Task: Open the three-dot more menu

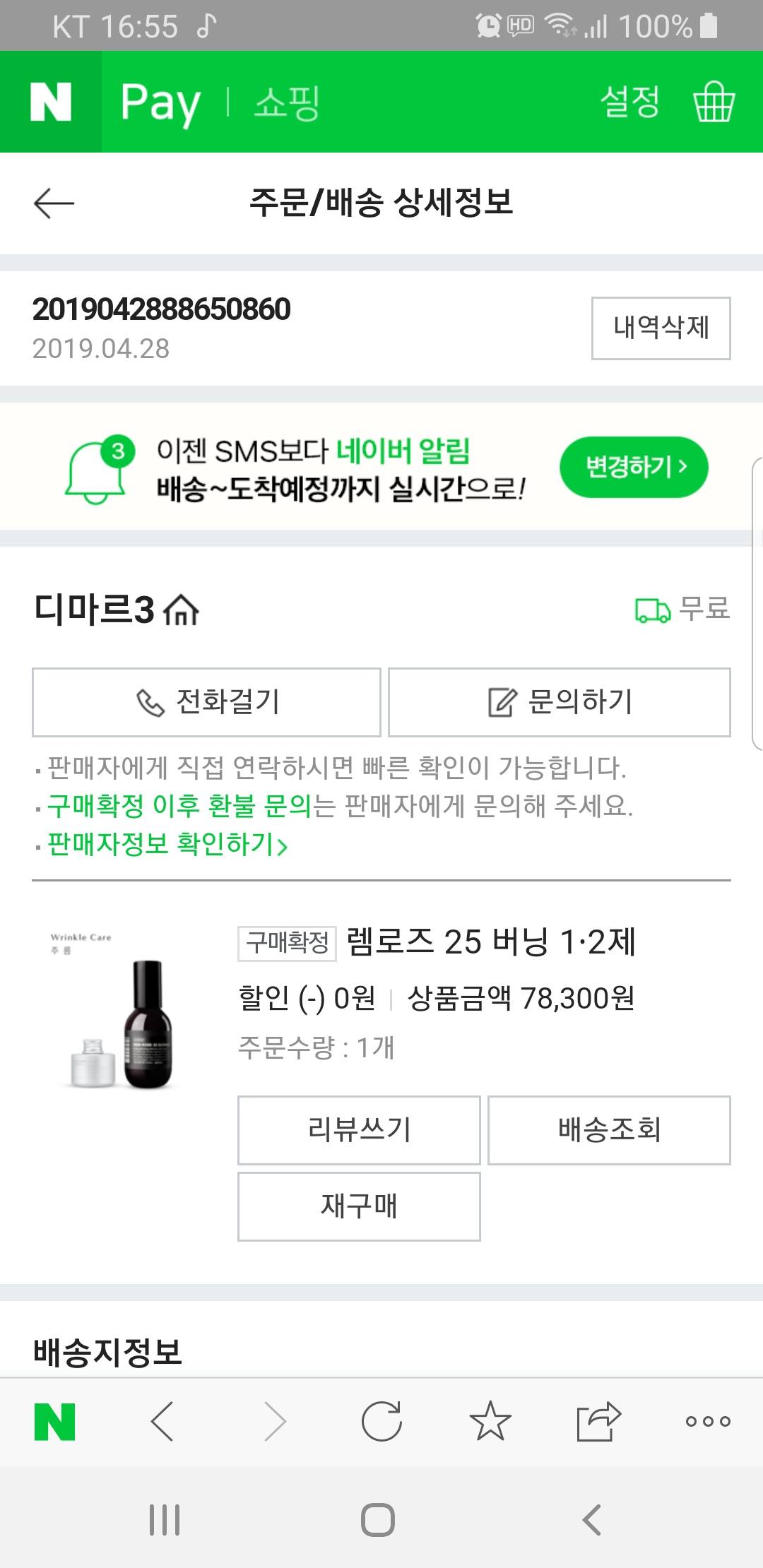Action: pyautogui.click(x=707, y=1420)
